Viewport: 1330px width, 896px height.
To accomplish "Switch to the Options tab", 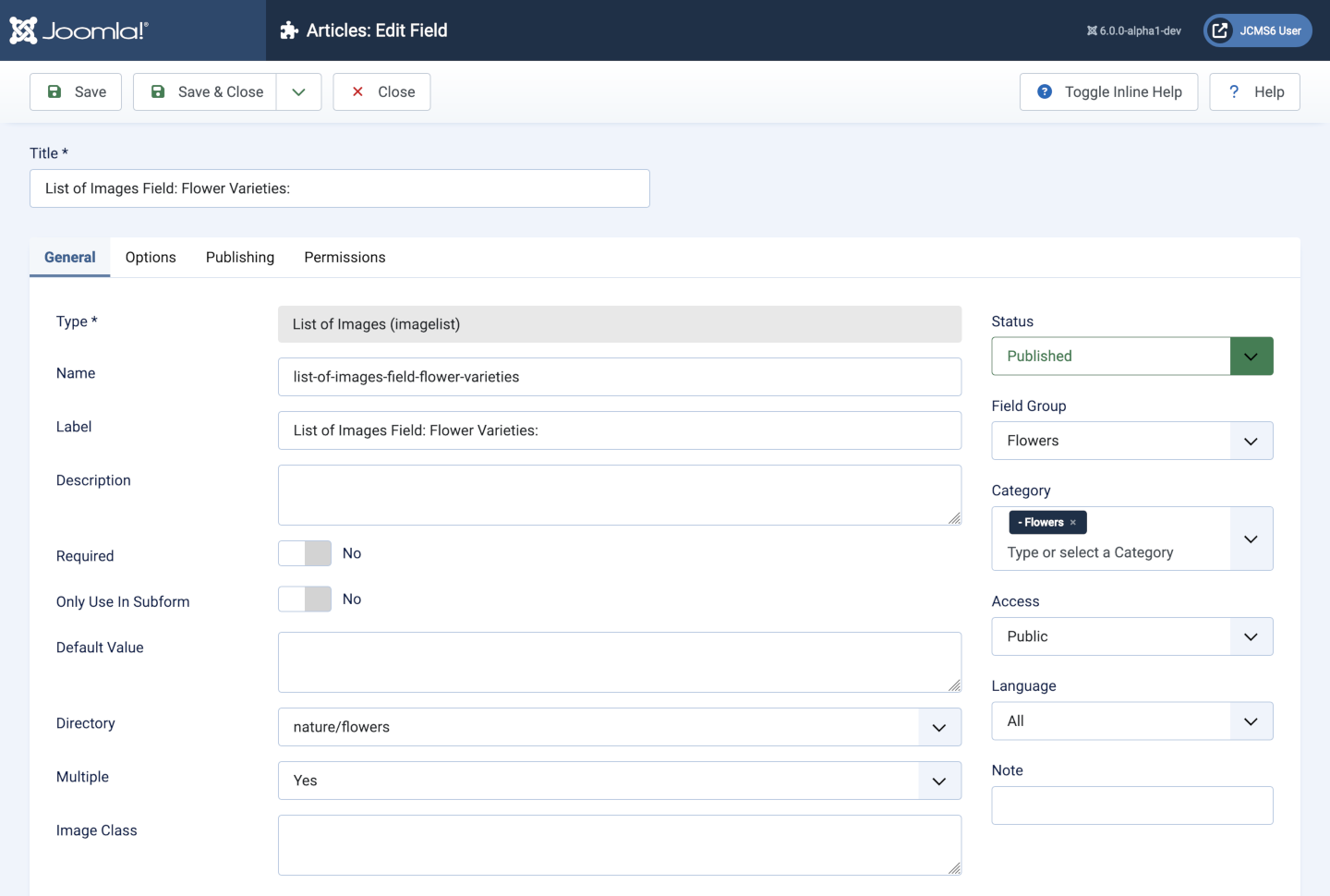I will pos(151,258).
